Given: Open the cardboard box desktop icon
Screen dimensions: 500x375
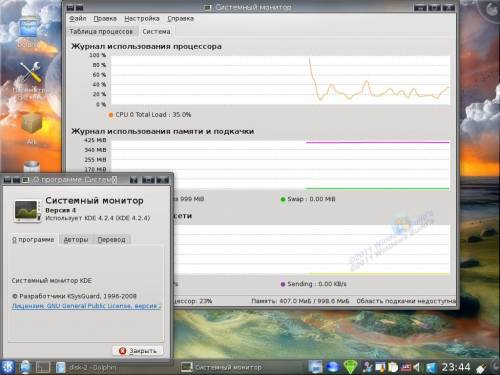Looking at the screenshot, I should point(32,123).
